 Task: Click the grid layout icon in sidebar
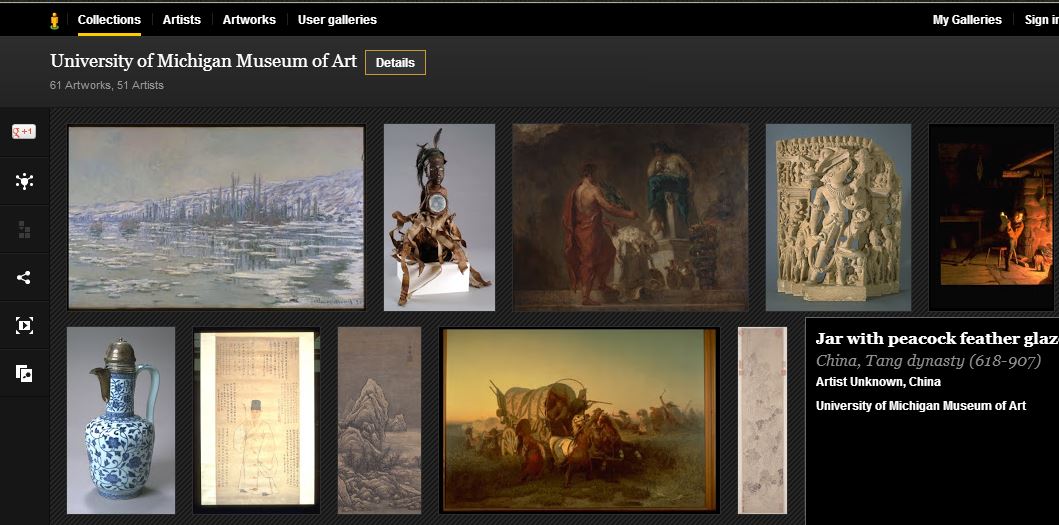click(x=24, y=230)
